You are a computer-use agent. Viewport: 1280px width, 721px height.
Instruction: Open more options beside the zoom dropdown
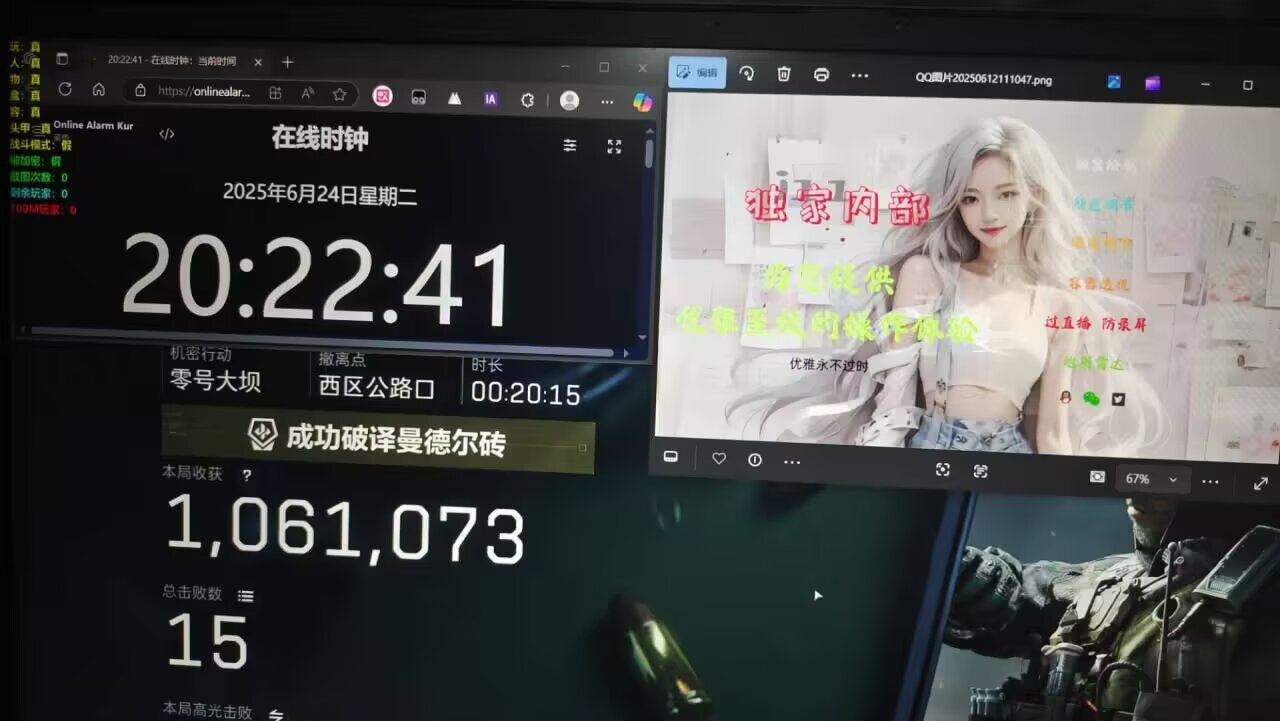[1211, 481]
